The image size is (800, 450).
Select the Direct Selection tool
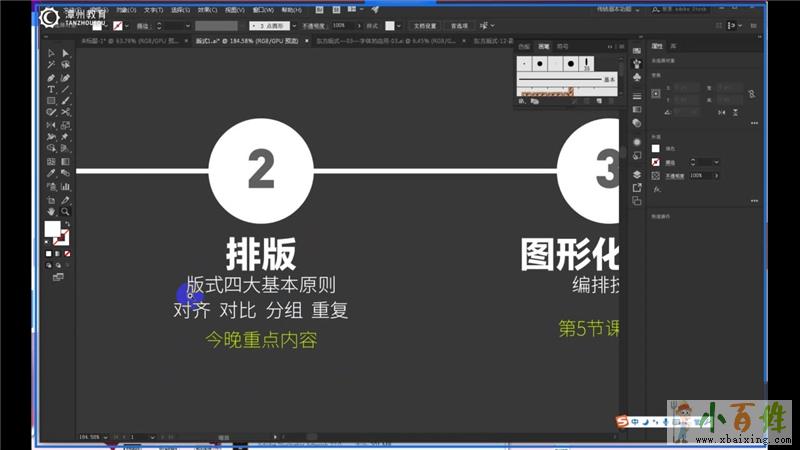[x=65, y=53]
